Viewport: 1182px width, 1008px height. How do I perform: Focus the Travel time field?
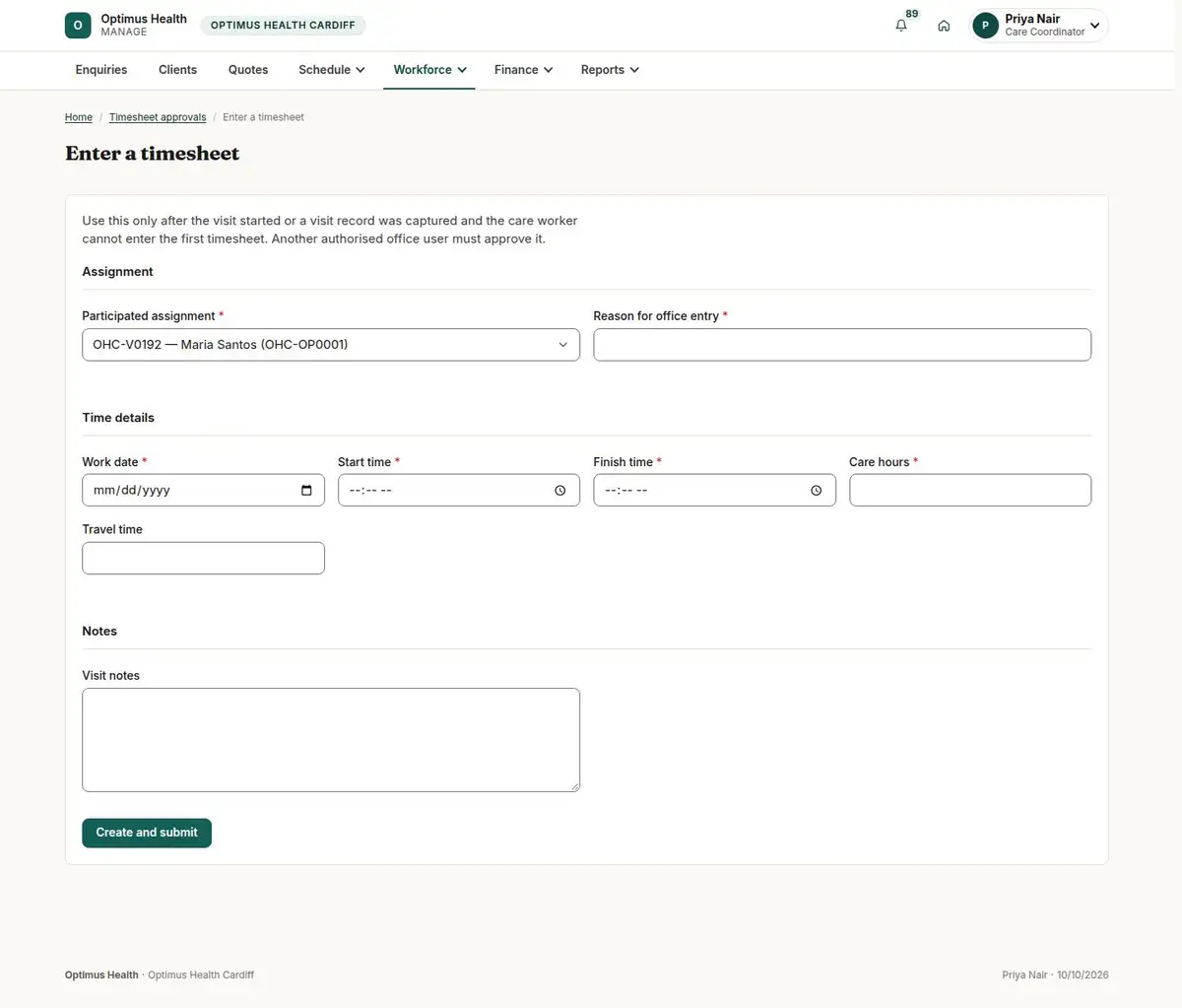[x=203, y=559]
